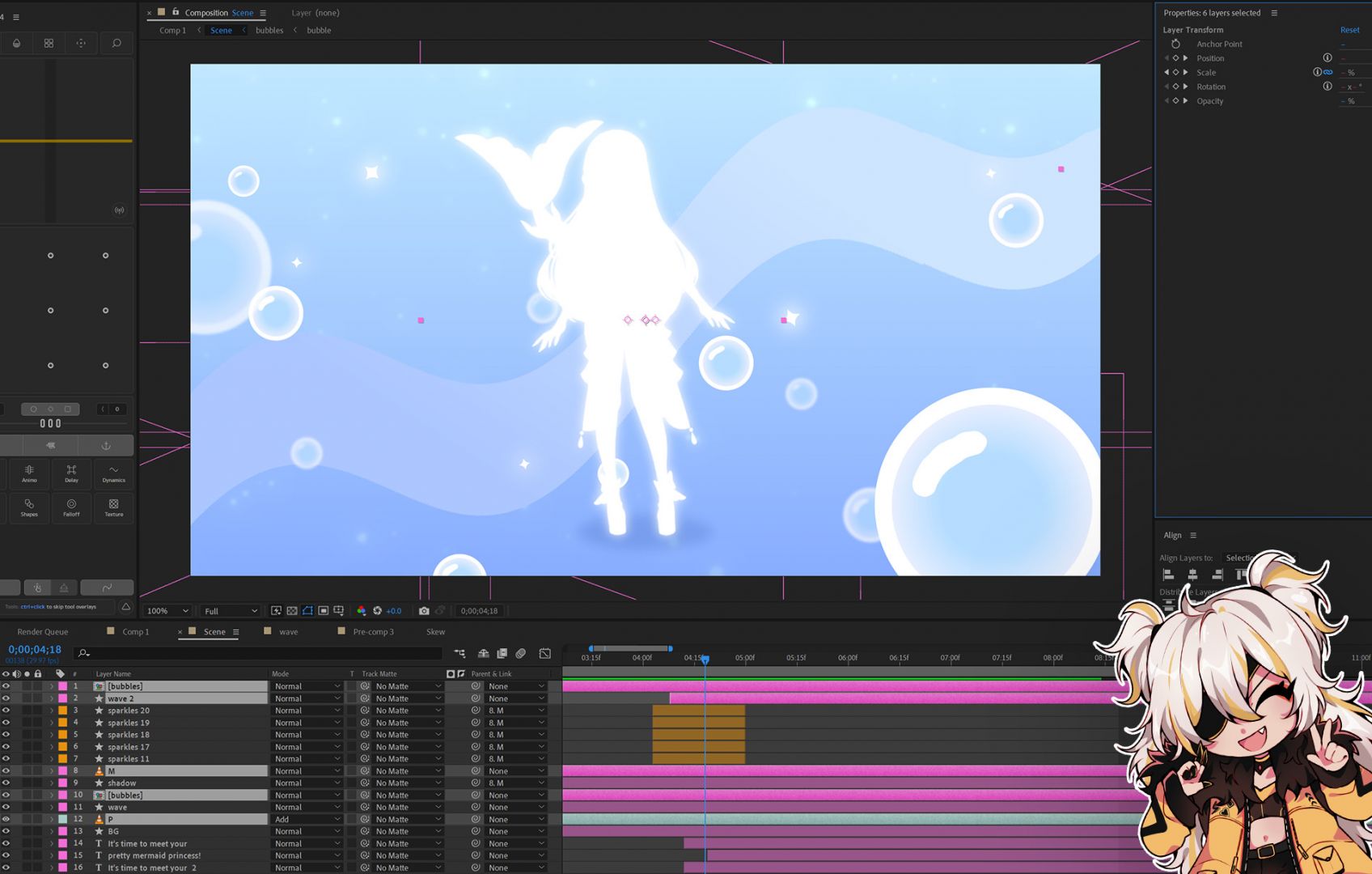Click the timeline layer search field

click(x=259, y=653)
